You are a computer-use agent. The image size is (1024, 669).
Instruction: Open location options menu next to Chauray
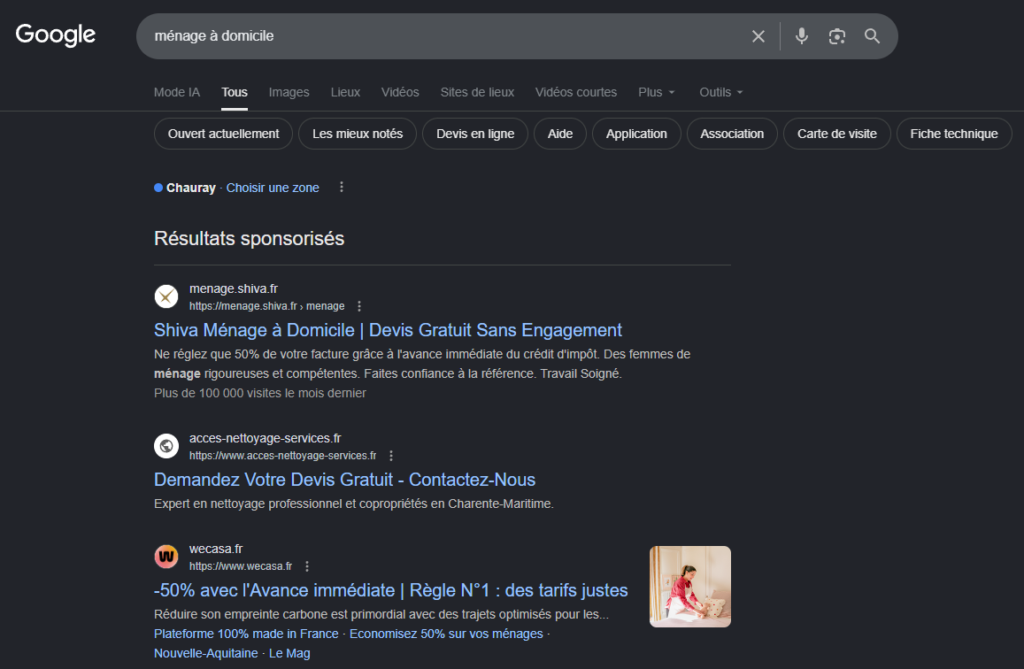click(x=342, y=188)
